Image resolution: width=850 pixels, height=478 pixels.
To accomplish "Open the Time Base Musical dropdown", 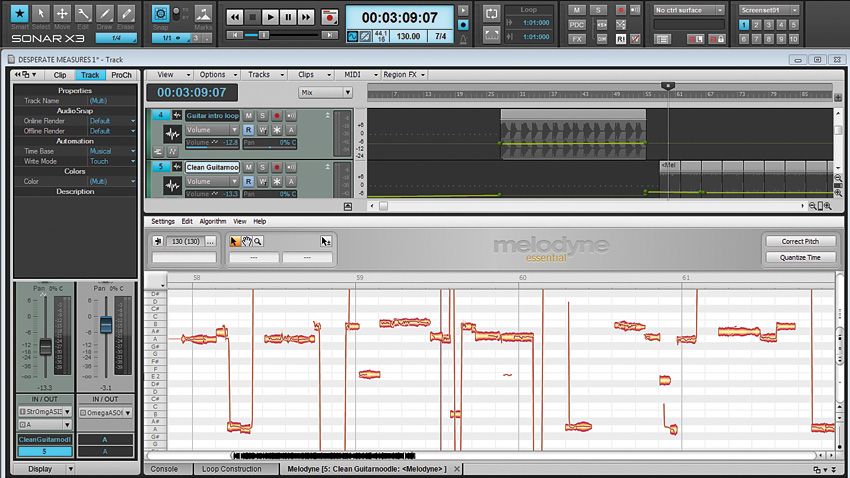I will [112, 151].
